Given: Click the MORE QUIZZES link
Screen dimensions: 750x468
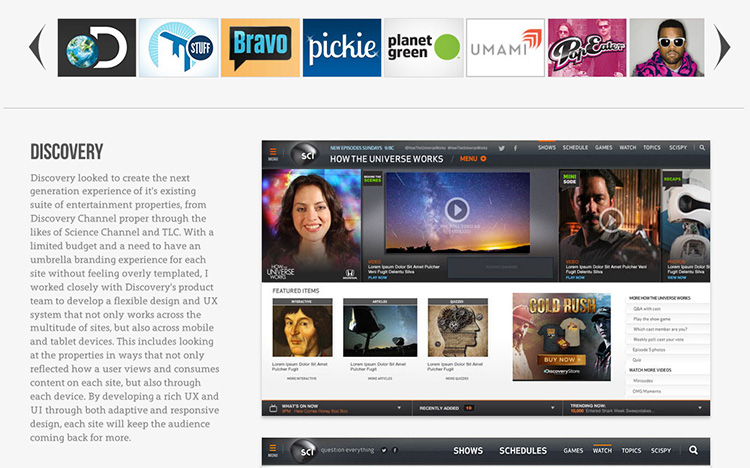Looking at the screenshot, I should 457,379.
